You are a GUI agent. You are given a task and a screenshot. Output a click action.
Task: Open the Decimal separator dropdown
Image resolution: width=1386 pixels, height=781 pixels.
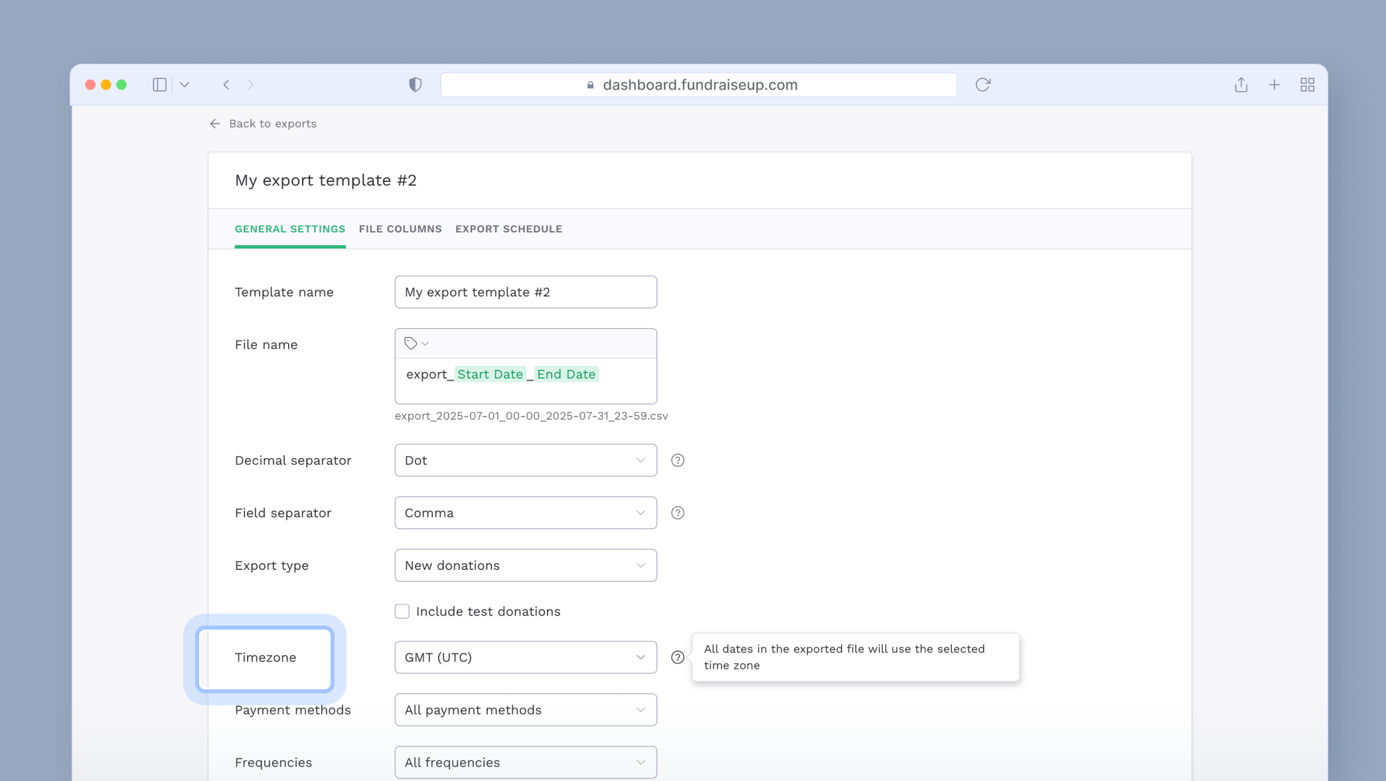[x=525, y=460]
